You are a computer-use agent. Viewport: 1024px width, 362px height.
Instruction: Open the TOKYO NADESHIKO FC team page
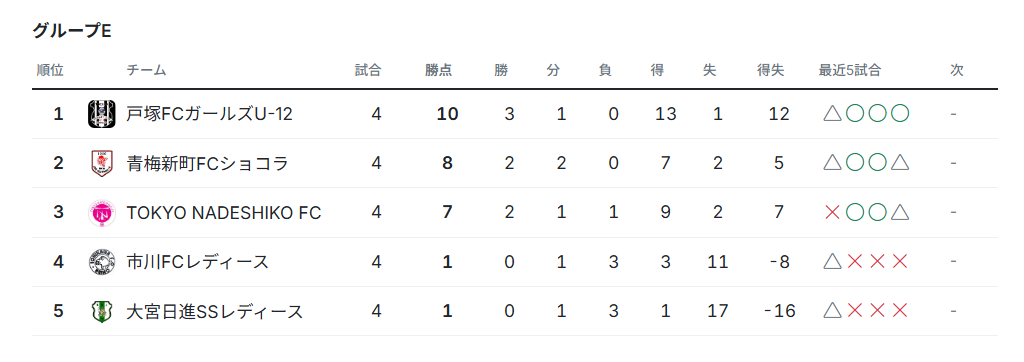click(x=223, y=213)
